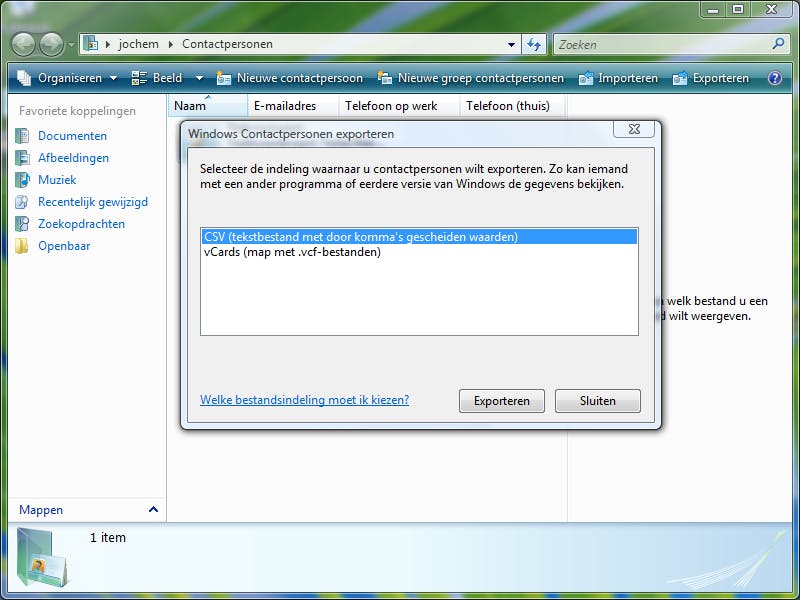Create a Nieuwe contactpersoon

tap(289, 78)
